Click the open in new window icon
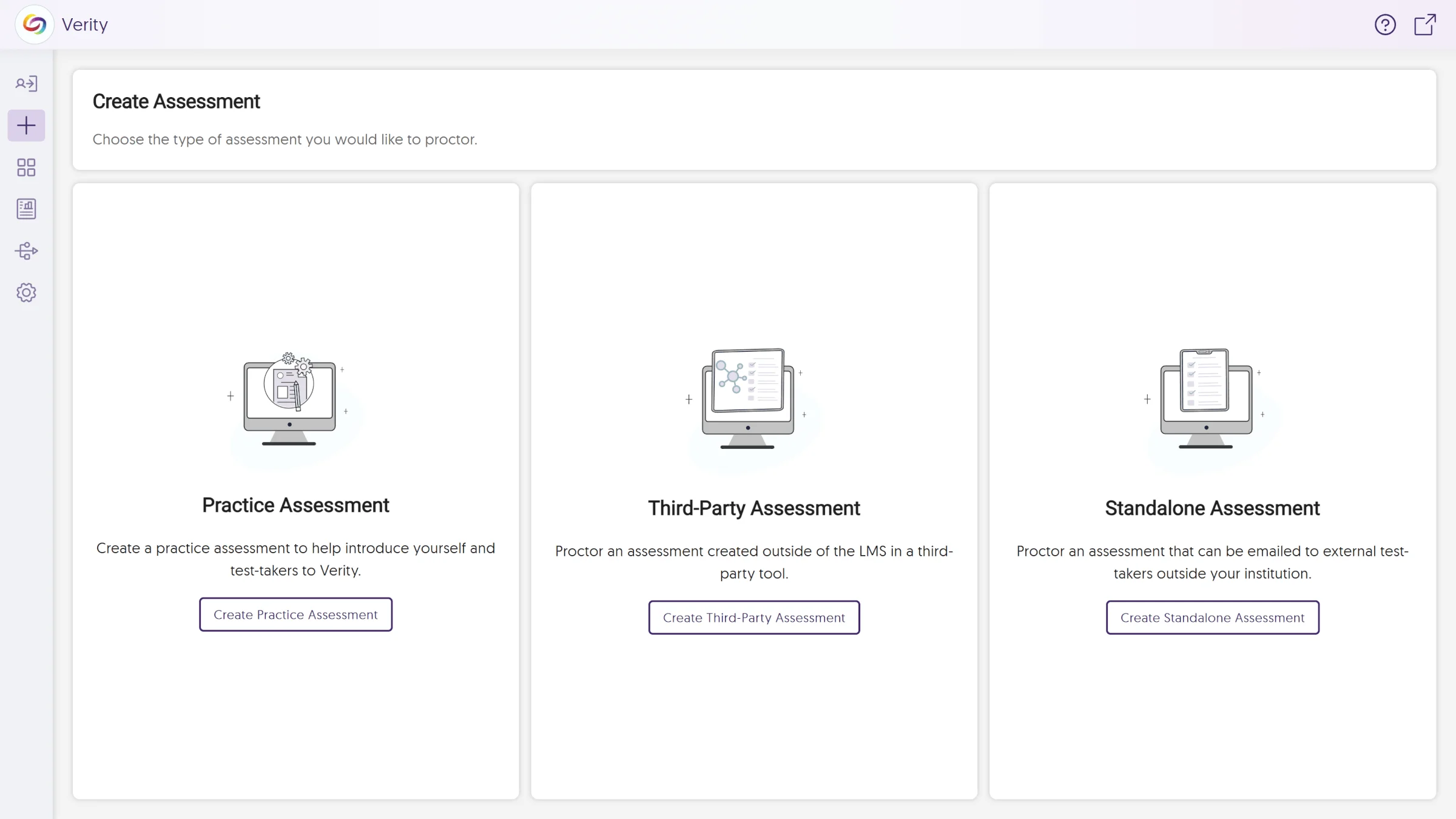 pyautogui.click(x=1425, y=25)
